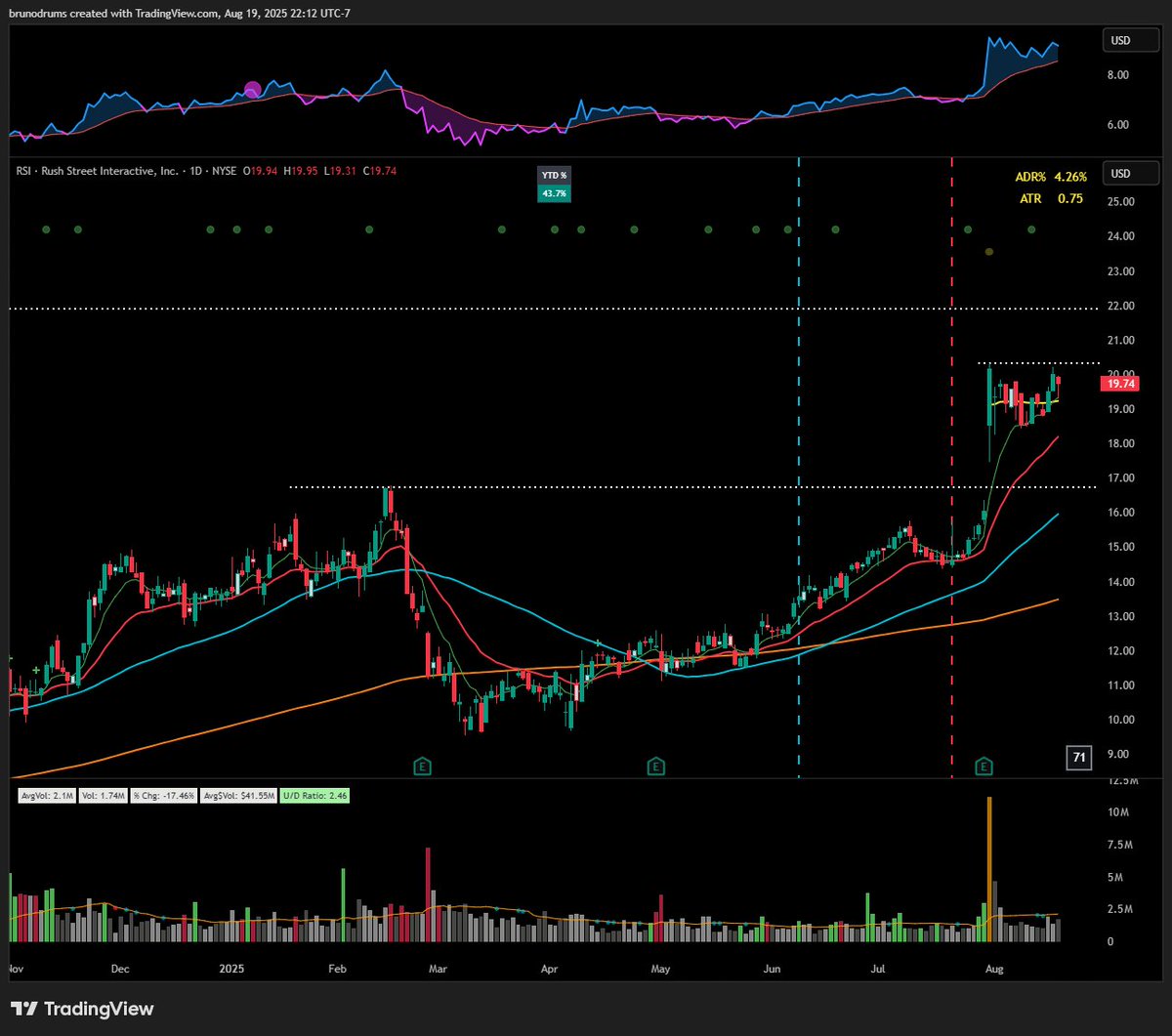Open the YTD % performance badge
Viewport: 1172px width, 1036px height.
pos(553,175)
